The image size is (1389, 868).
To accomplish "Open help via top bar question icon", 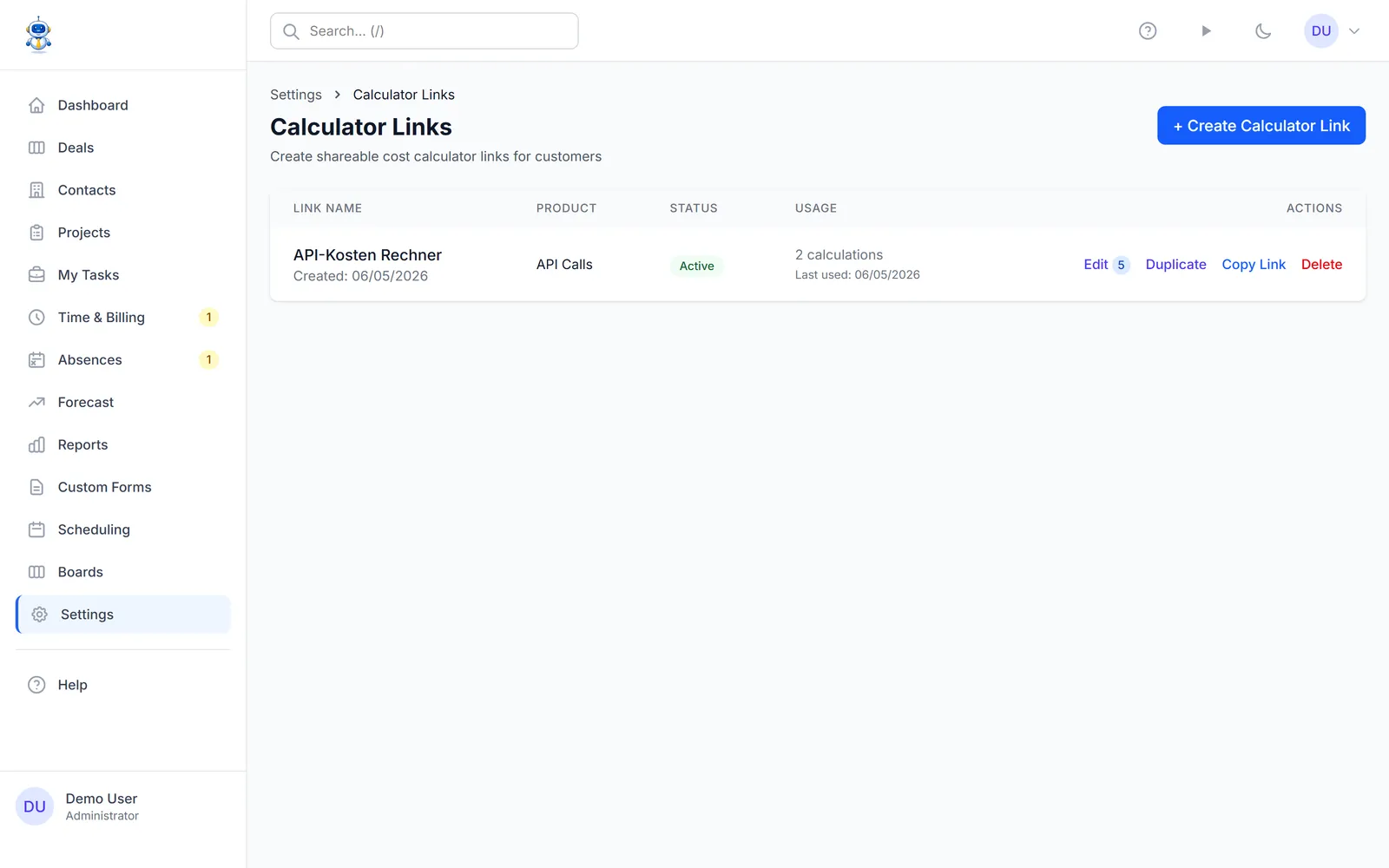I will click(1148, 31).
